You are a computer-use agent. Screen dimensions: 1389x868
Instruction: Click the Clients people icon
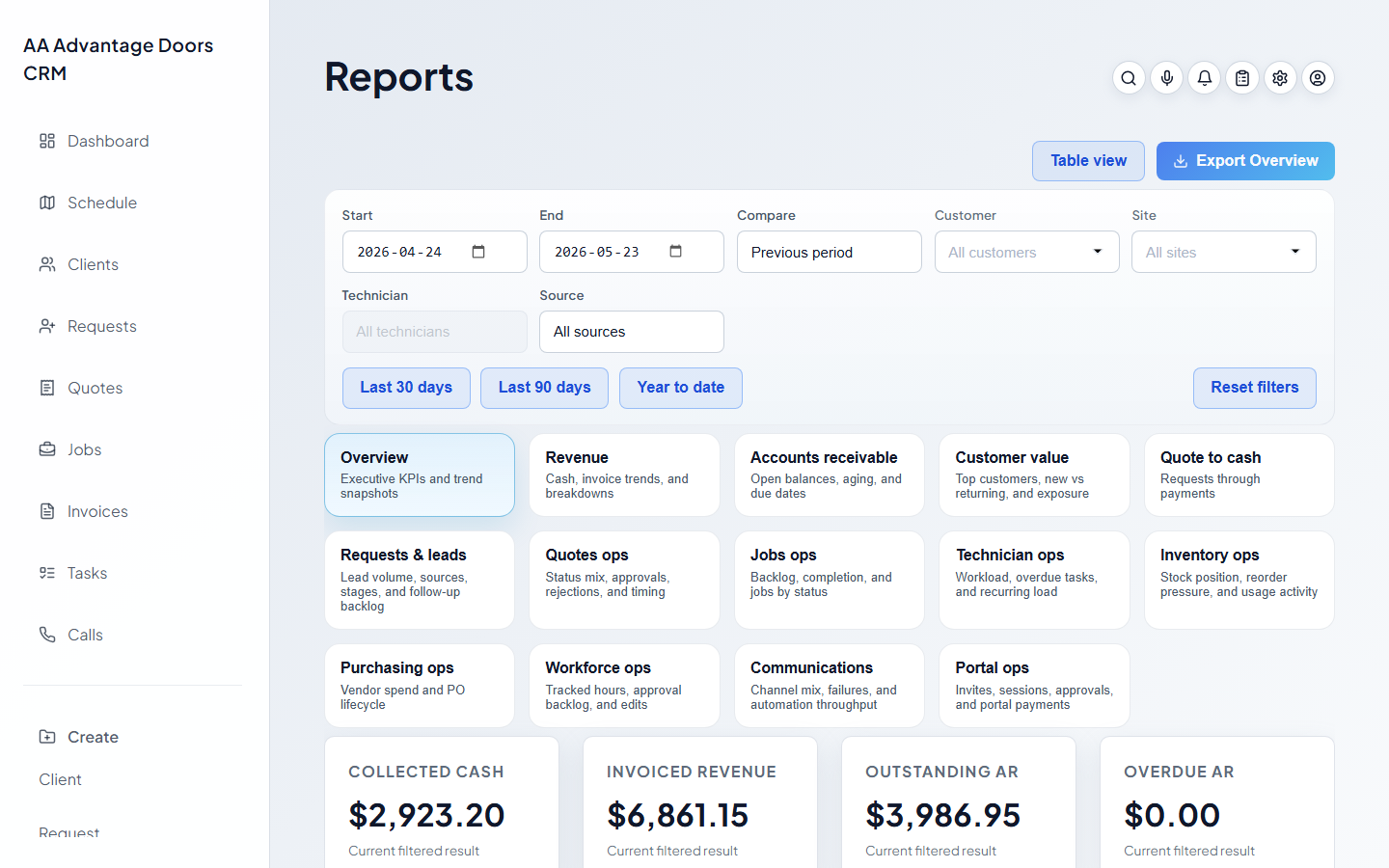(47, 264)
